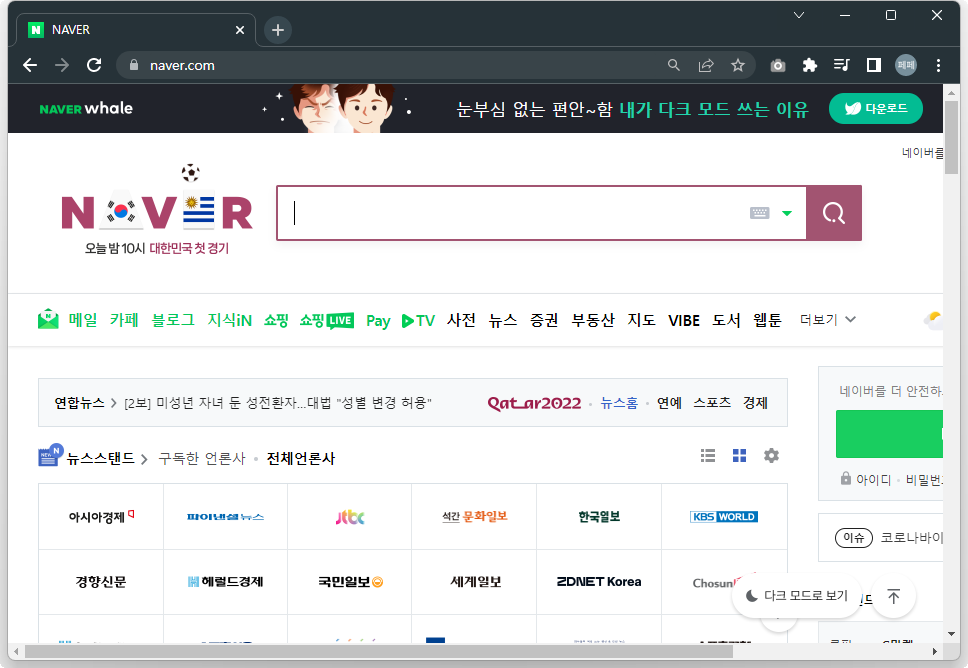The width and height of the screenshot is (968, 668).
Task: Open the site info lock icon
Action: pyautogui.click(x=133, y=65)
